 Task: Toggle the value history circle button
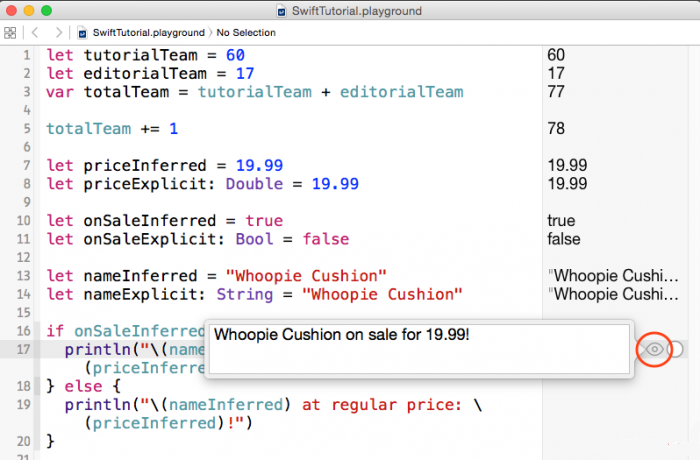point(676,349)
